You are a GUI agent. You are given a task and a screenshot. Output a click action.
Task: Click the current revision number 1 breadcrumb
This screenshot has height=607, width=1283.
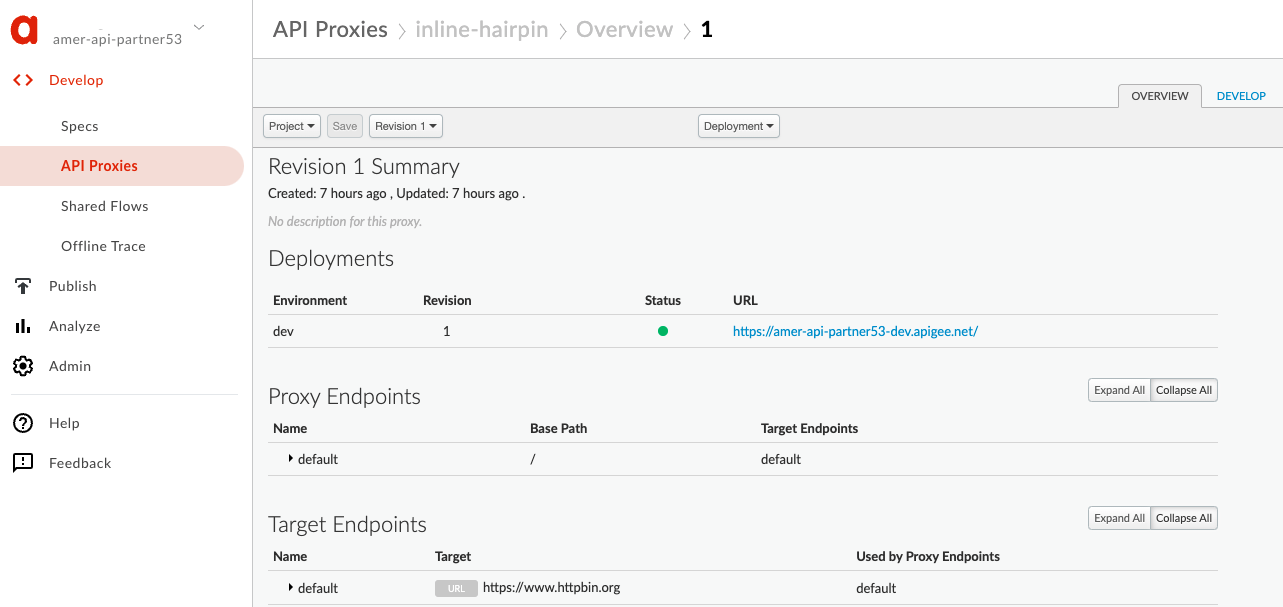[707, 29]
